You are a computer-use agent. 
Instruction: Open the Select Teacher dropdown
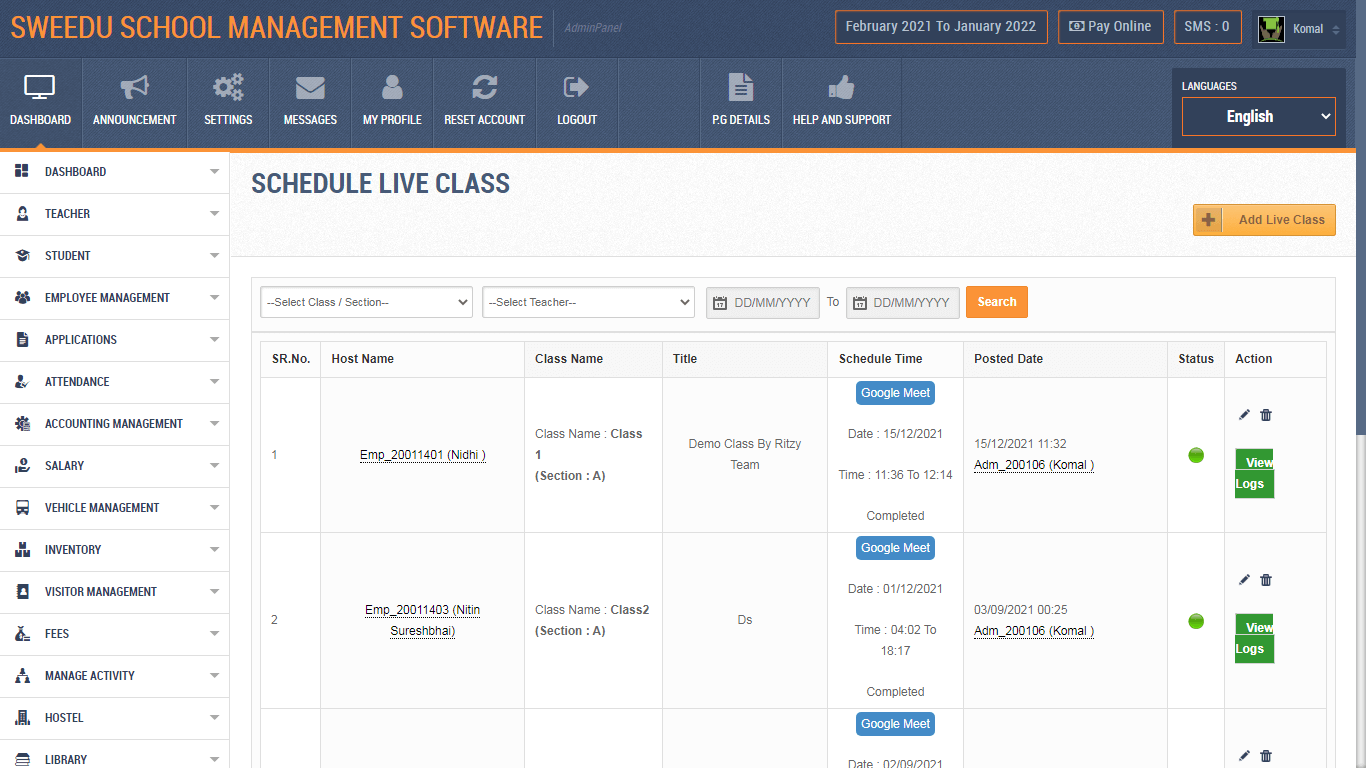coord(588,301)
